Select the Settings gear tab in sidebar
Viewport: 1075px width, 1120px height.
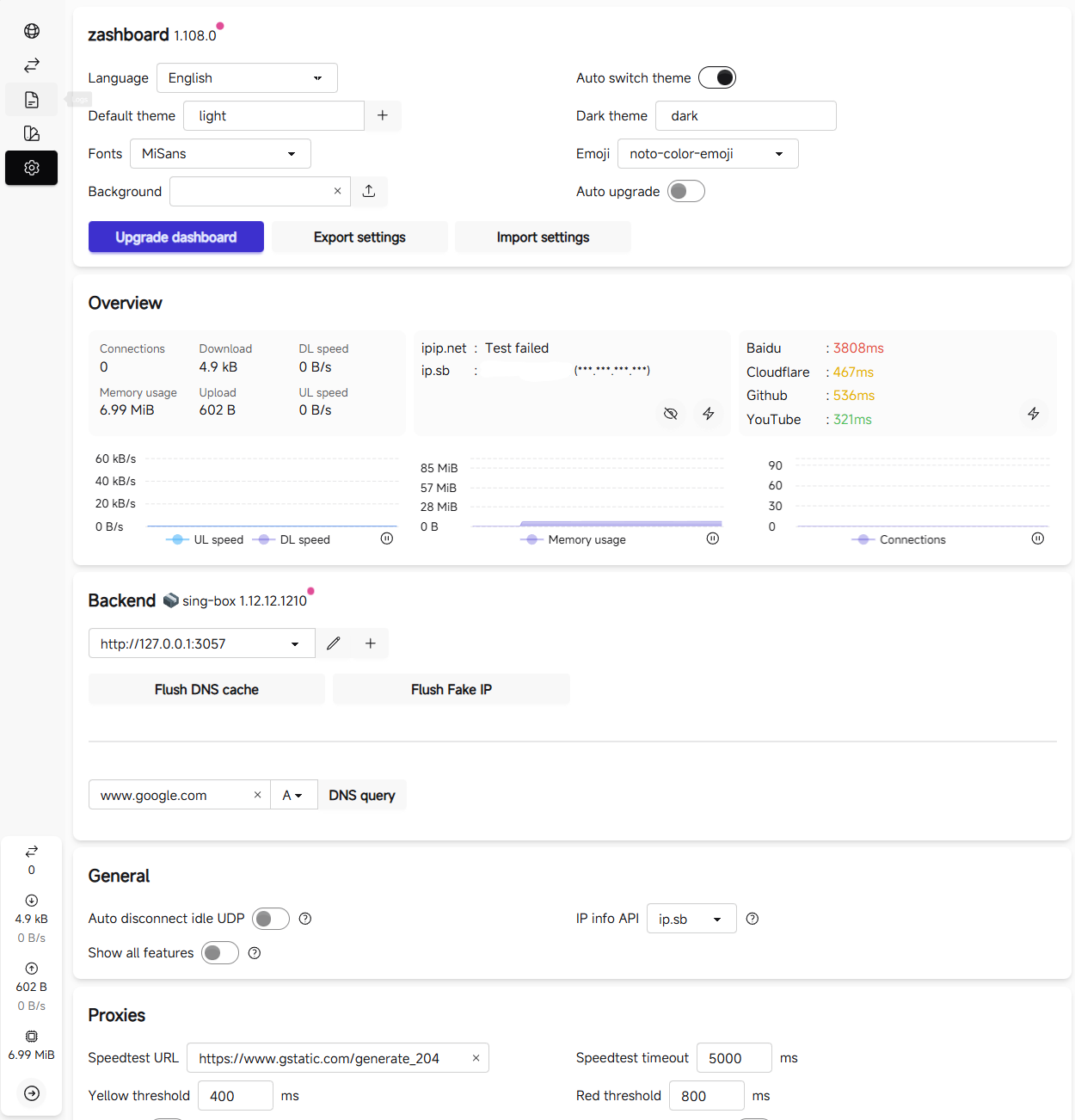pyautogui.click(x=32, y=168)
